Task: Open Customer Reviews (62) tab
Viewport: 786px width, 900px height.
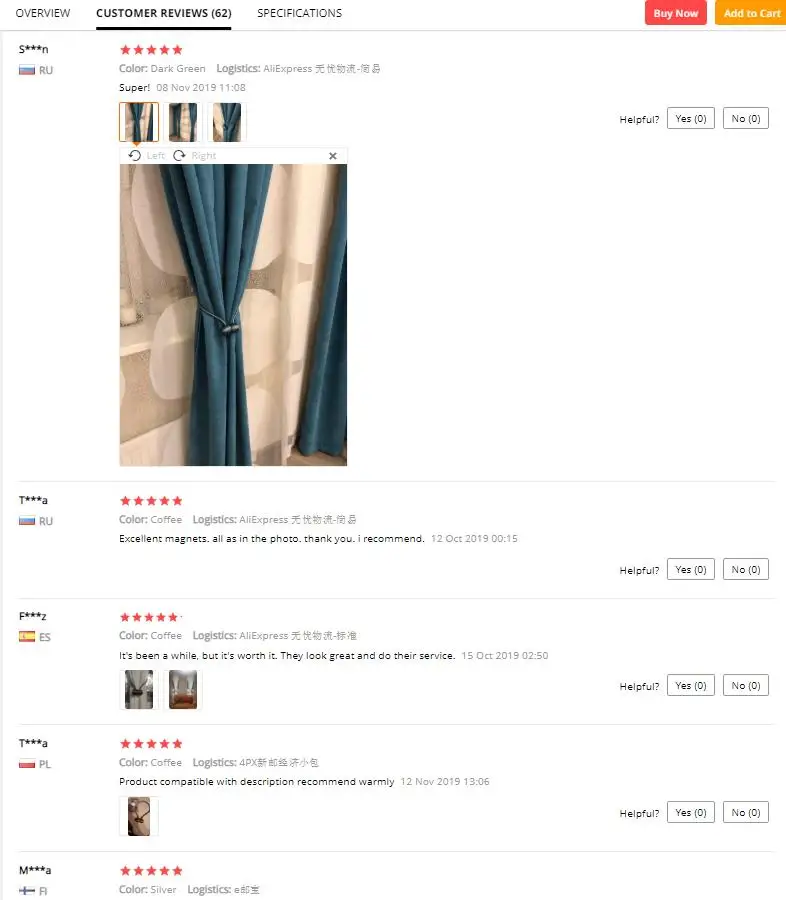Action: [x=164, y=13]
